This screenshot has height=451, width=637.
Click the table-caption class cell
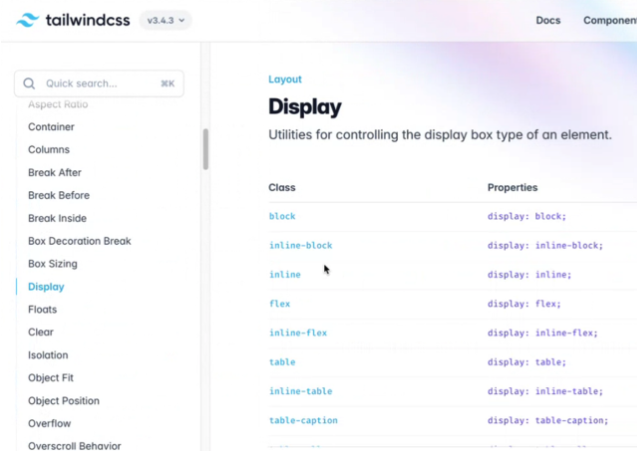(303, 421)
